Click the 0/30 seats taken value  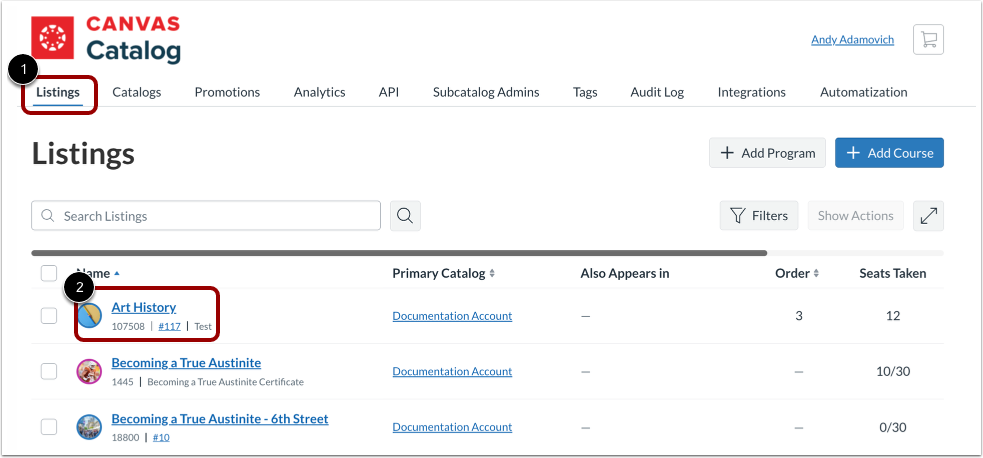pyautogui.click(x=893, y=427)
